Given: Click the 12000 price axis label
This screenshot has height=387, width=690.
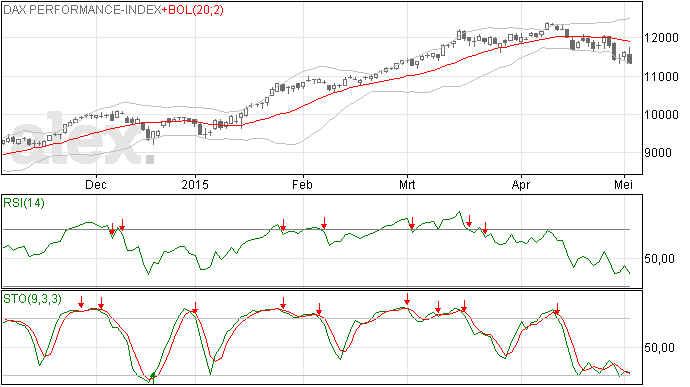Looking at the screenshot, I should tap(661, 38).
